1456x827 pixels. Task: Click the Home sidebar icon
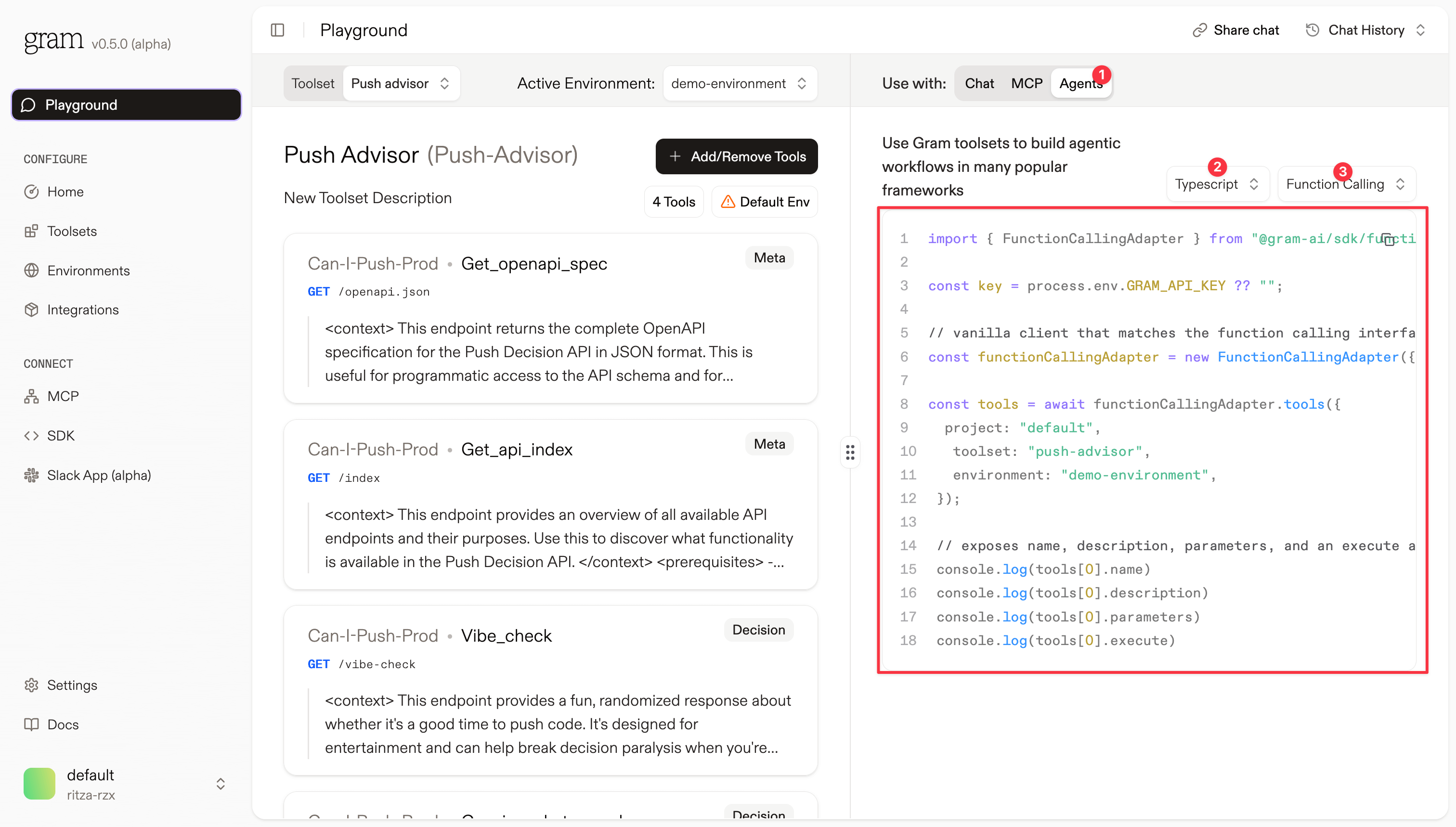(31, 192)
